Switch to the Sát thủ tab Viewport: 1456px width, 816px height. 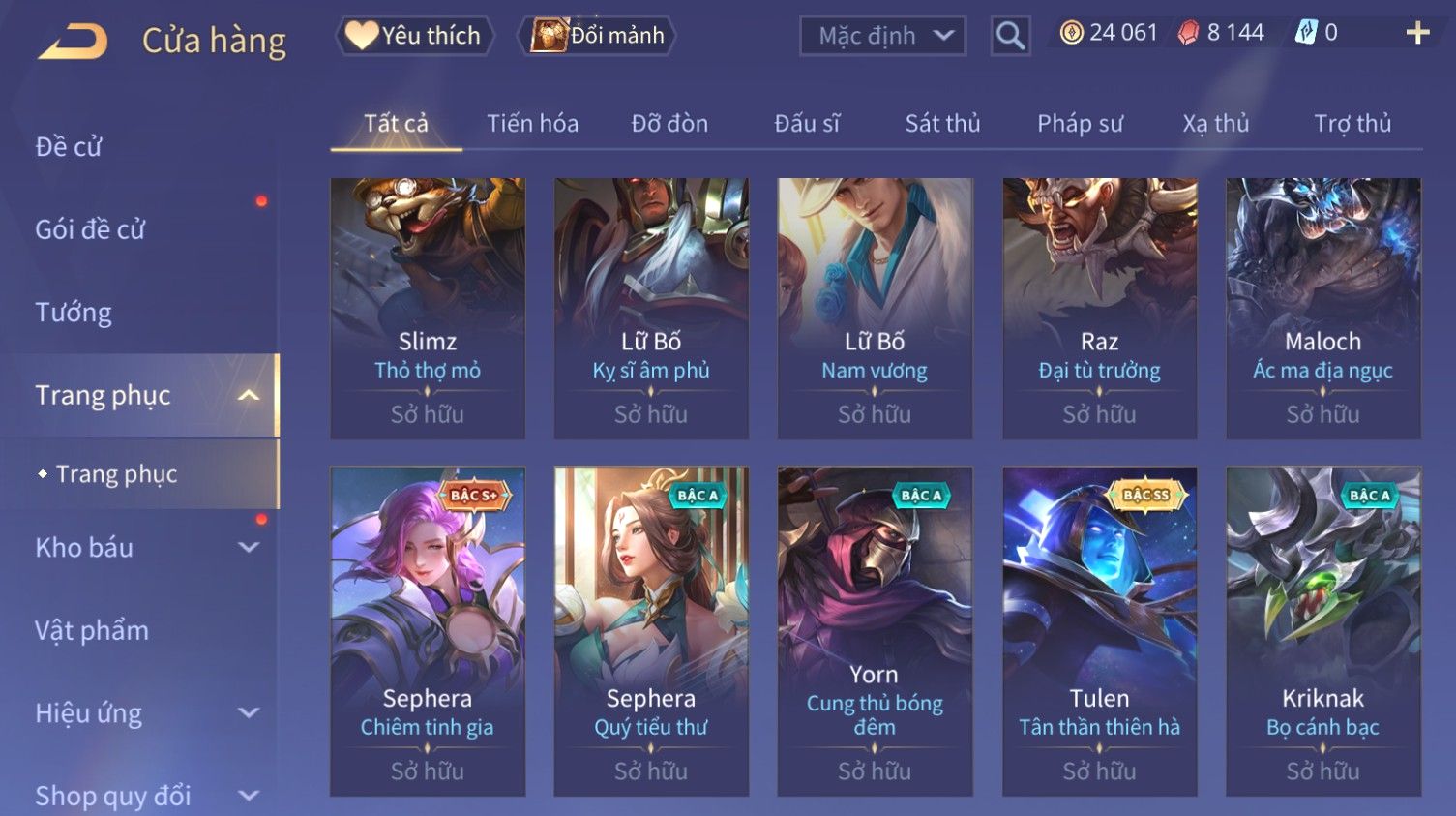click(942, 124)
